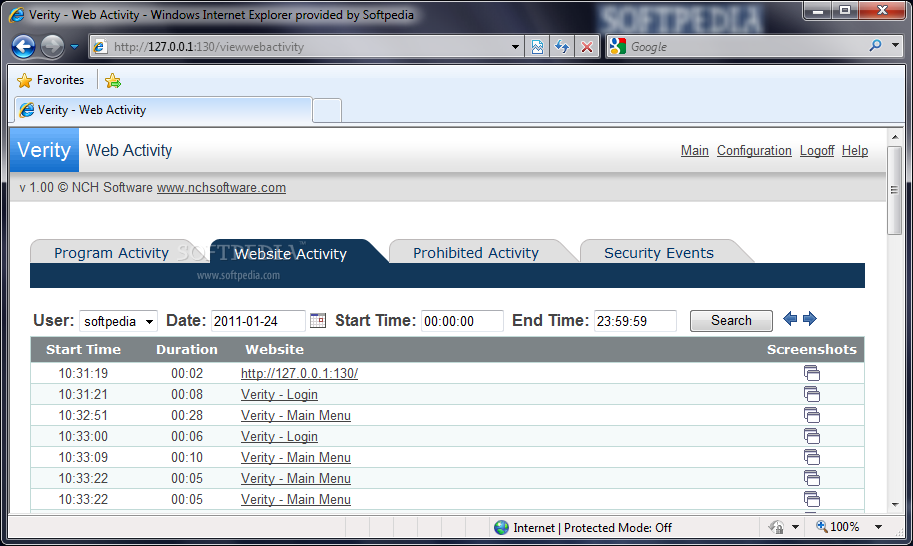
Task: Open zoom level dropdown arrow in status bar
Action: tap(878, 527)
